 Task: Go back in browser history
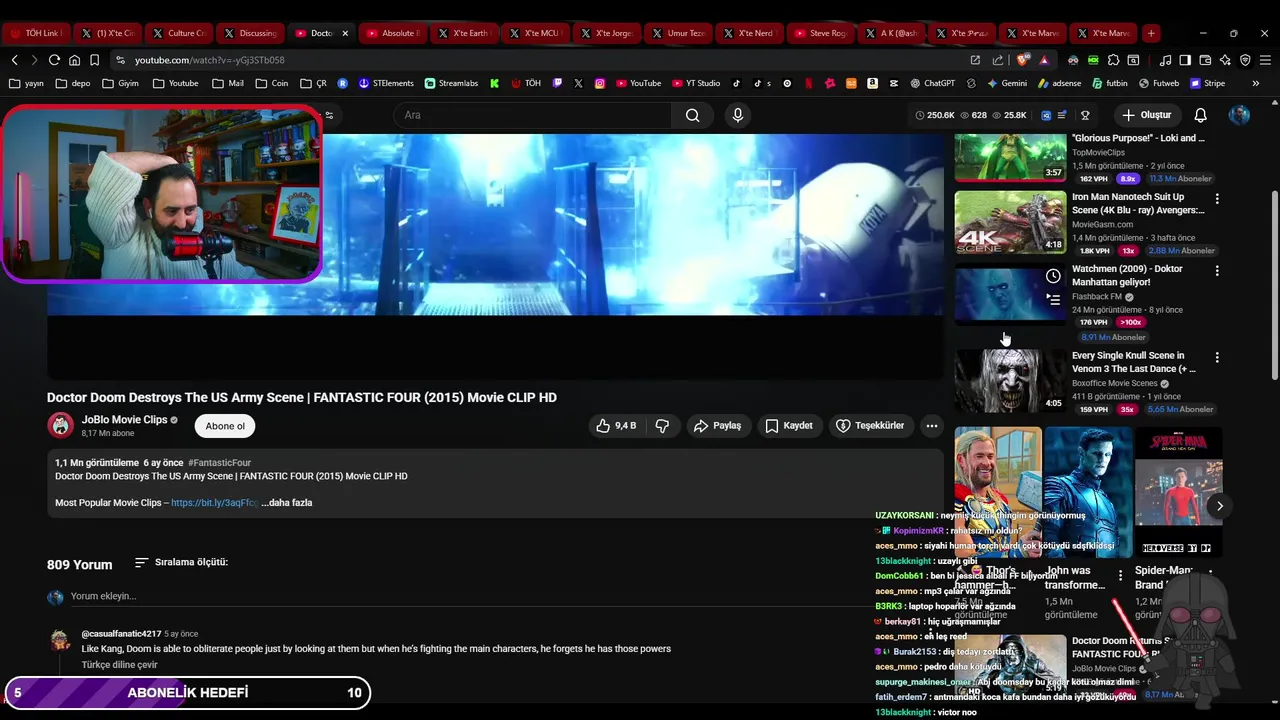(x=14, y=60)
